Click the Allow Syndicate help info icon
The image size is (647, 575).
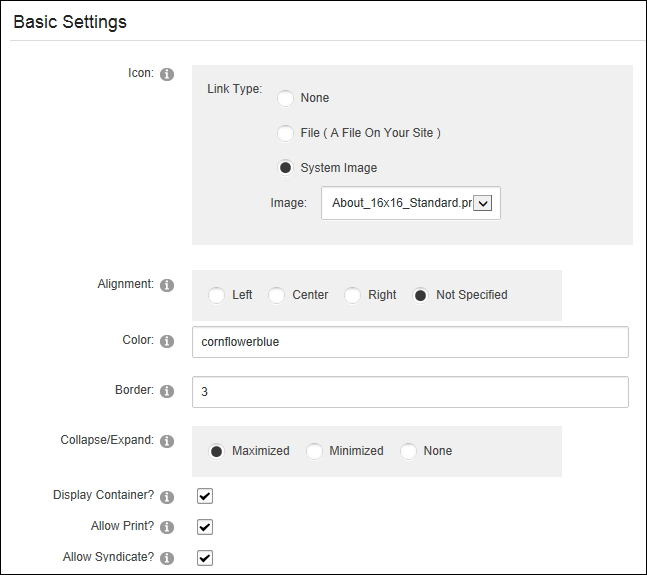pos(167,558)
